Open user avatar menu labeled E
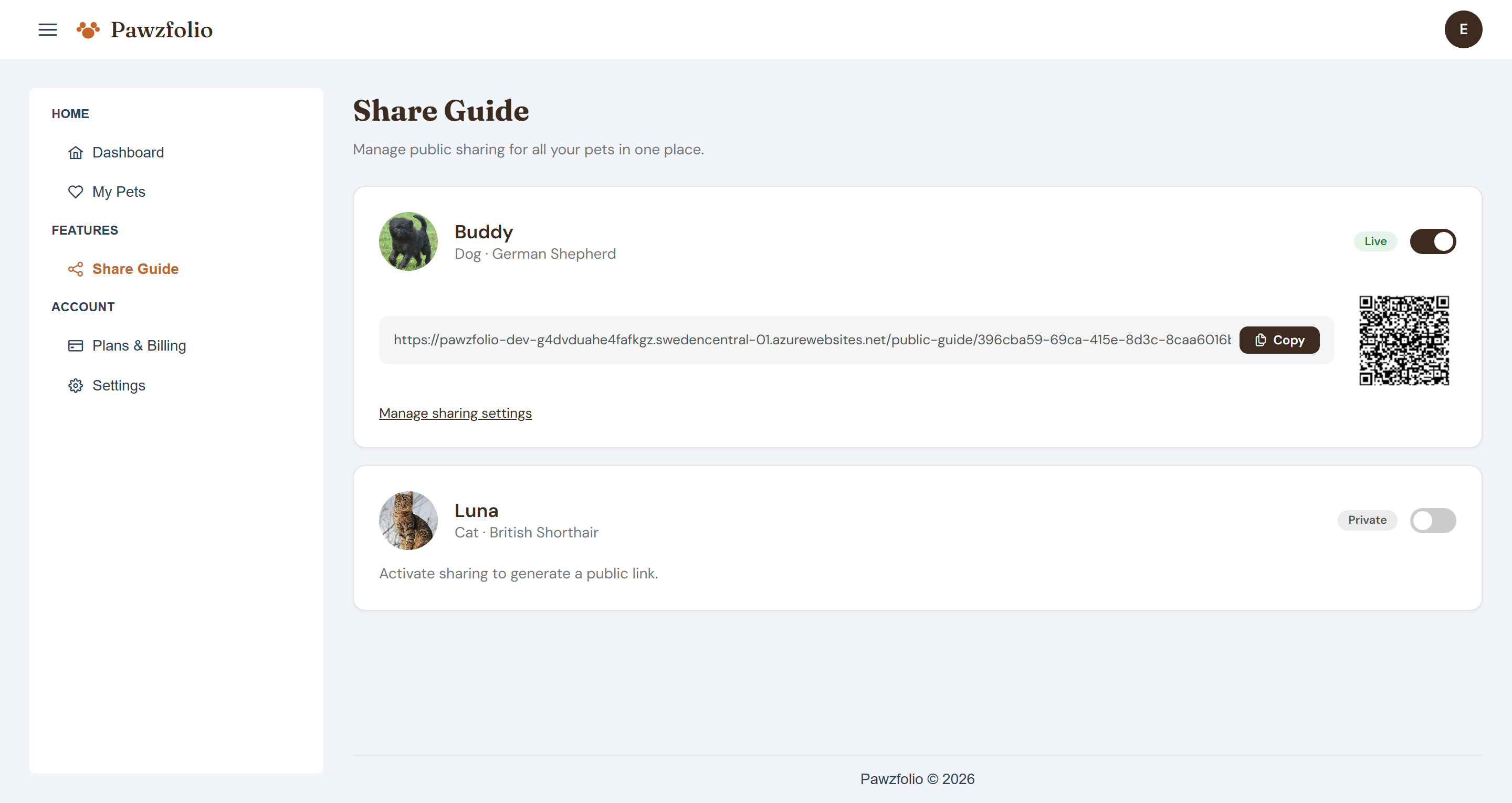1512x803 pixels. click(1463, 29)
